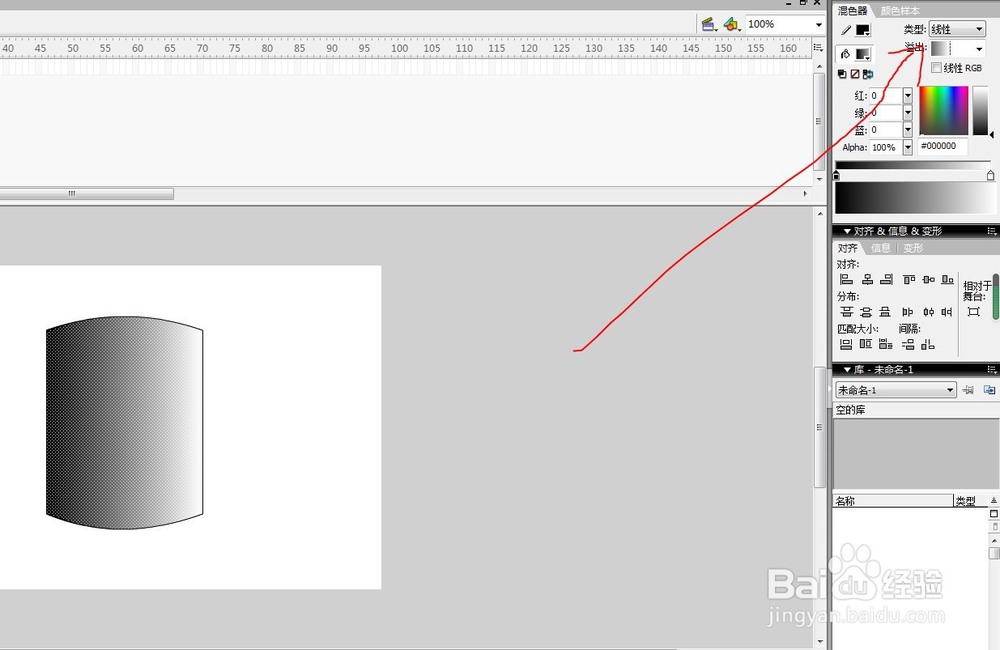This screenshot has width=1000, height=650.
Task: Open the Edit Scene clapperboard menu
Action: [x=709, y=25]
